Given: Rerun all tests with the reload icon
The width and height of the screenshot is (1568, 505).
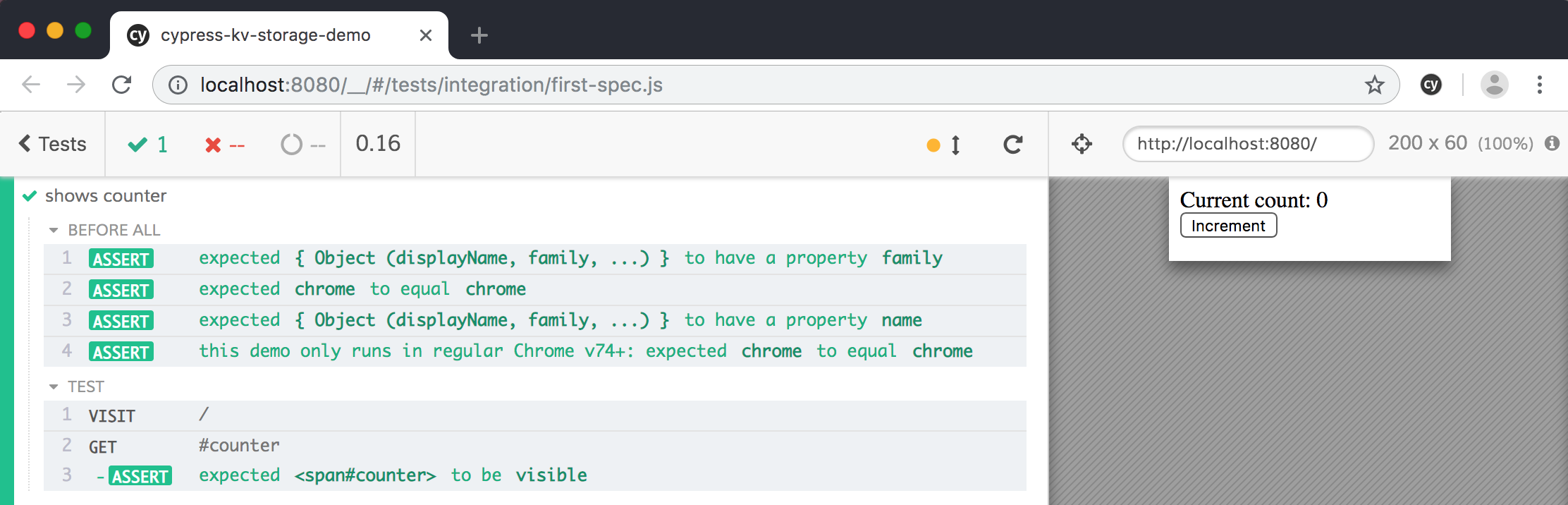Looking at the screenshot, I should pos(1012,145).
